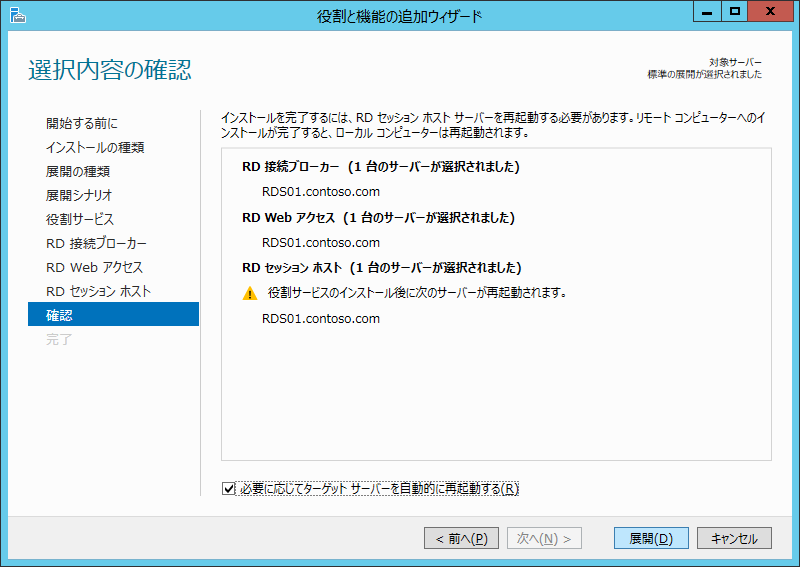Toggle automatic target server restart checkbox

pos(229,489)
